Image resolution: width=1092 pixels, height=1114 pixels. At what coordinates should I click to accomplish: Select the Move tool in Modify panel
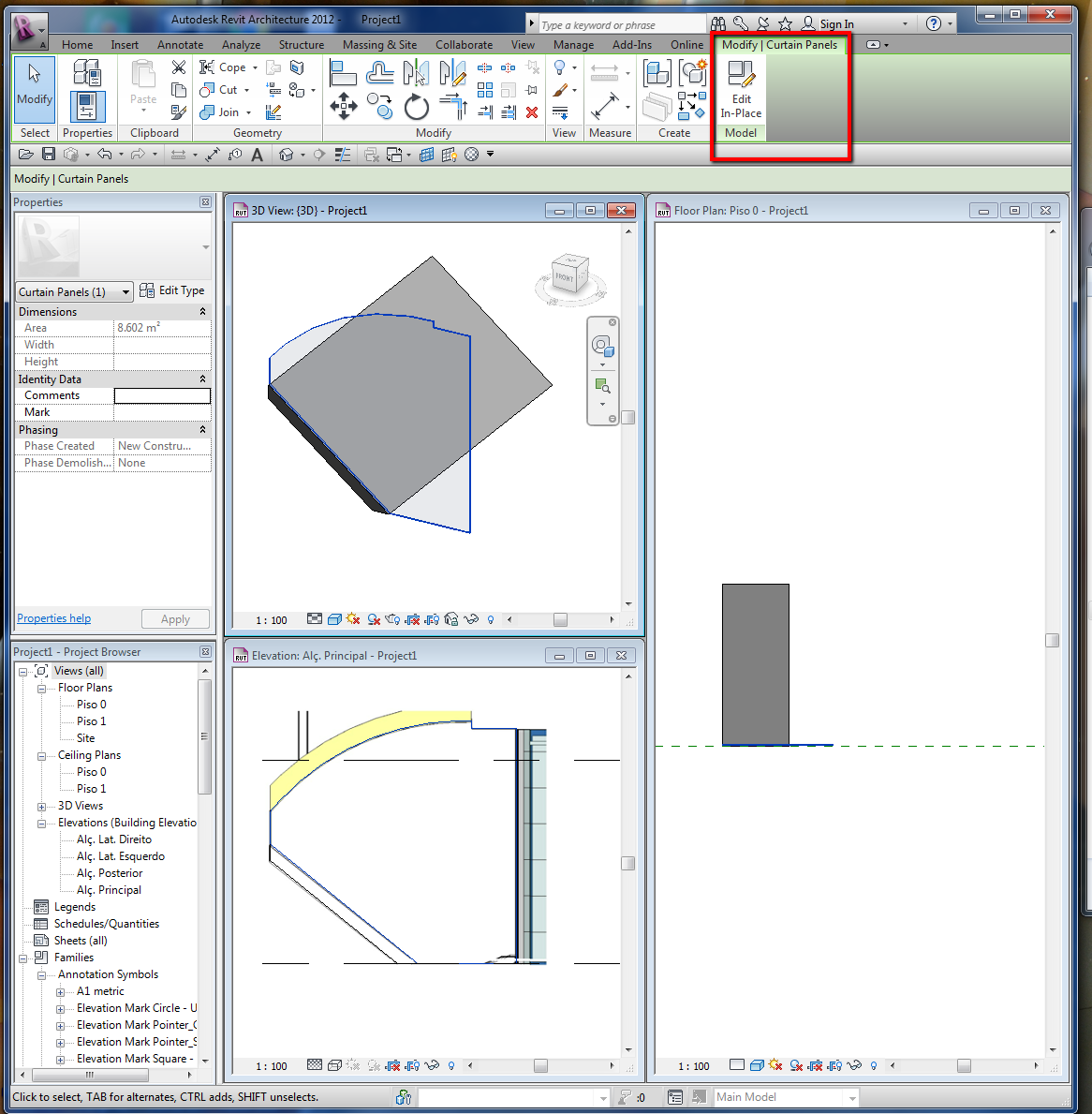tap(343, 106)
